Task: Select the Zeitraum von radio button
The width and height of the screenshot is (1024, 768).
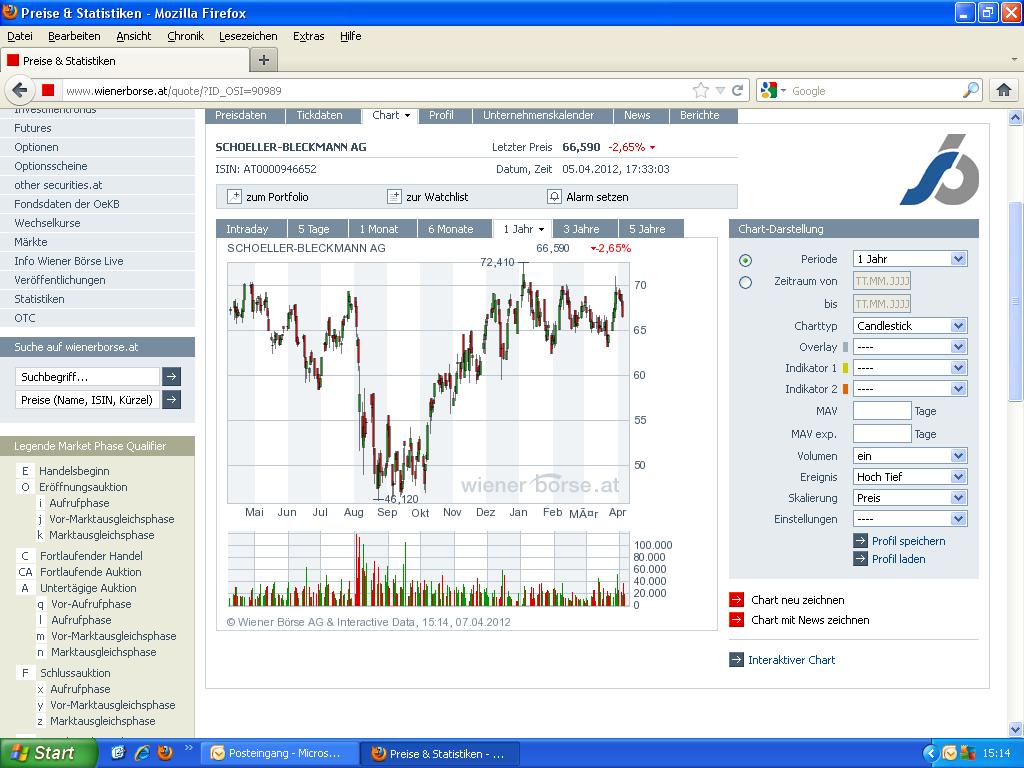Action: coord(745,282)
